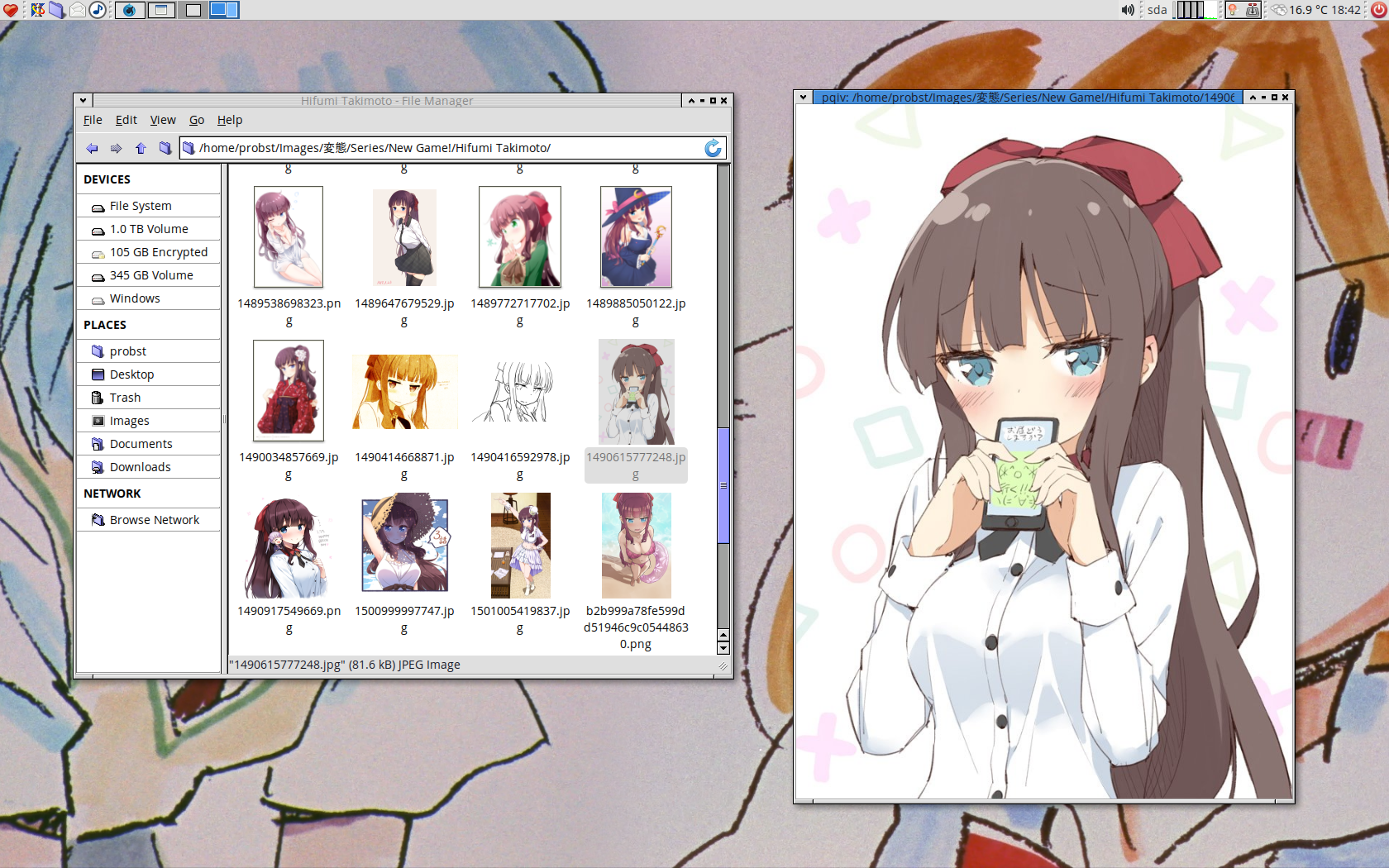
Task: Open the music player note icon in panel
Action: (98, 10)
